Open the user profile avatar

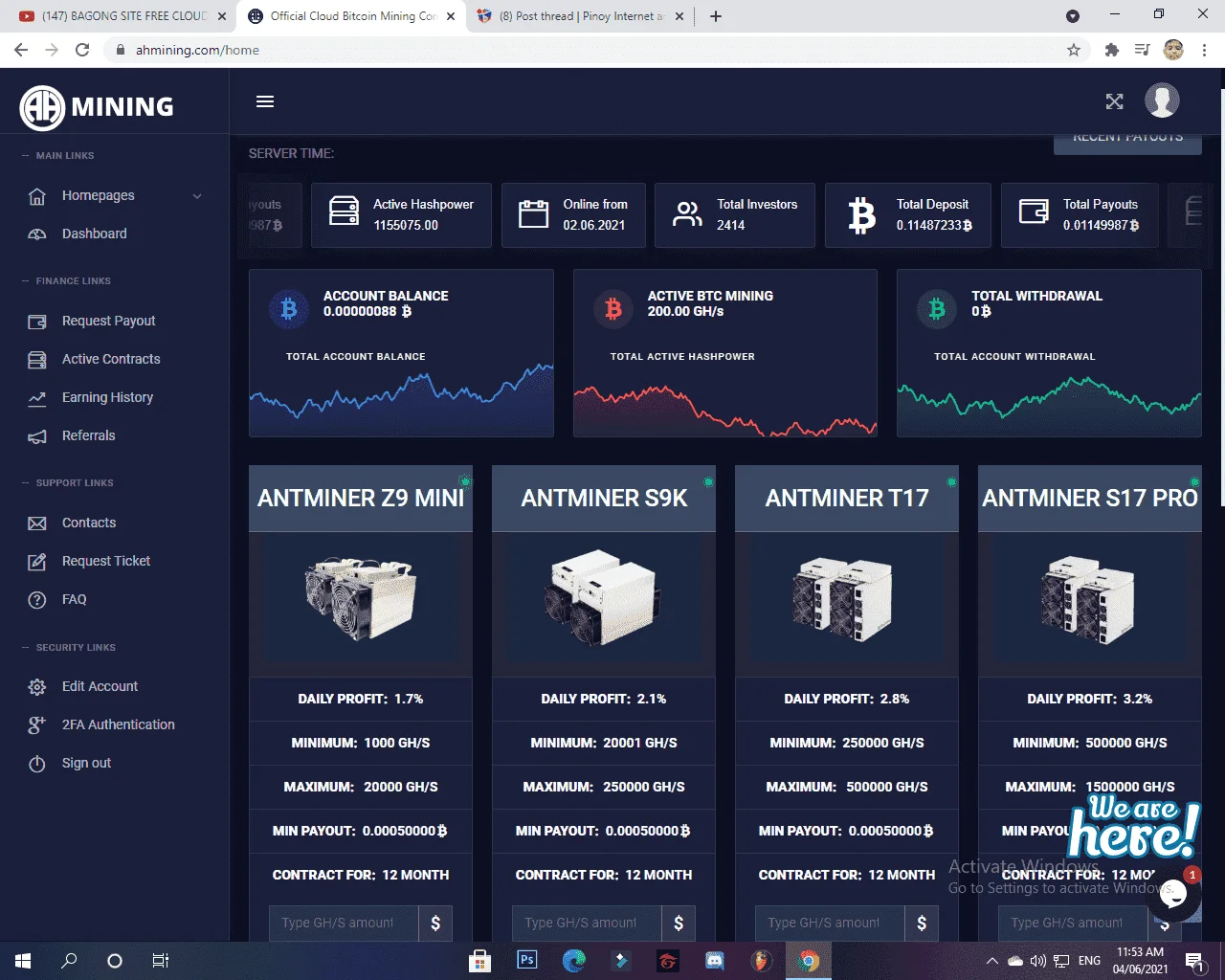[1162, 100]
